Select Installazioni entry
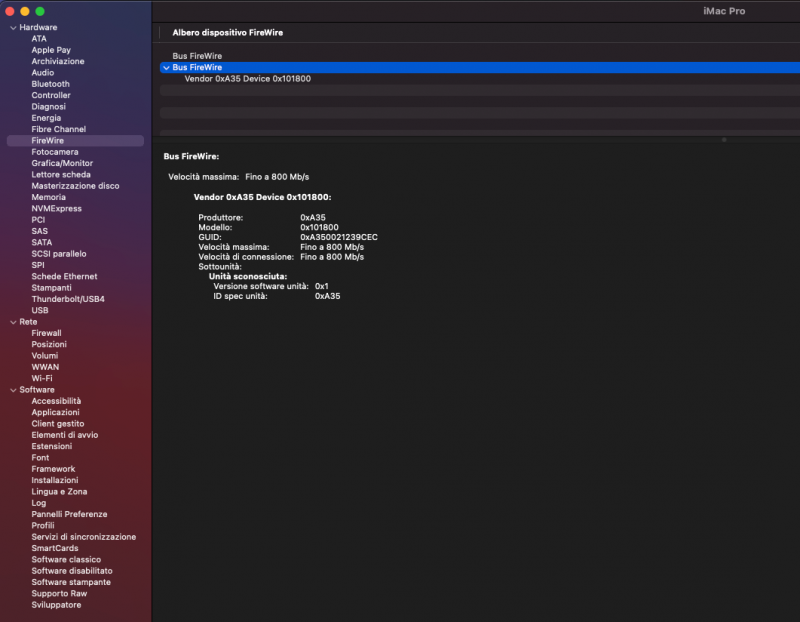800x622 pixels. 55,480
